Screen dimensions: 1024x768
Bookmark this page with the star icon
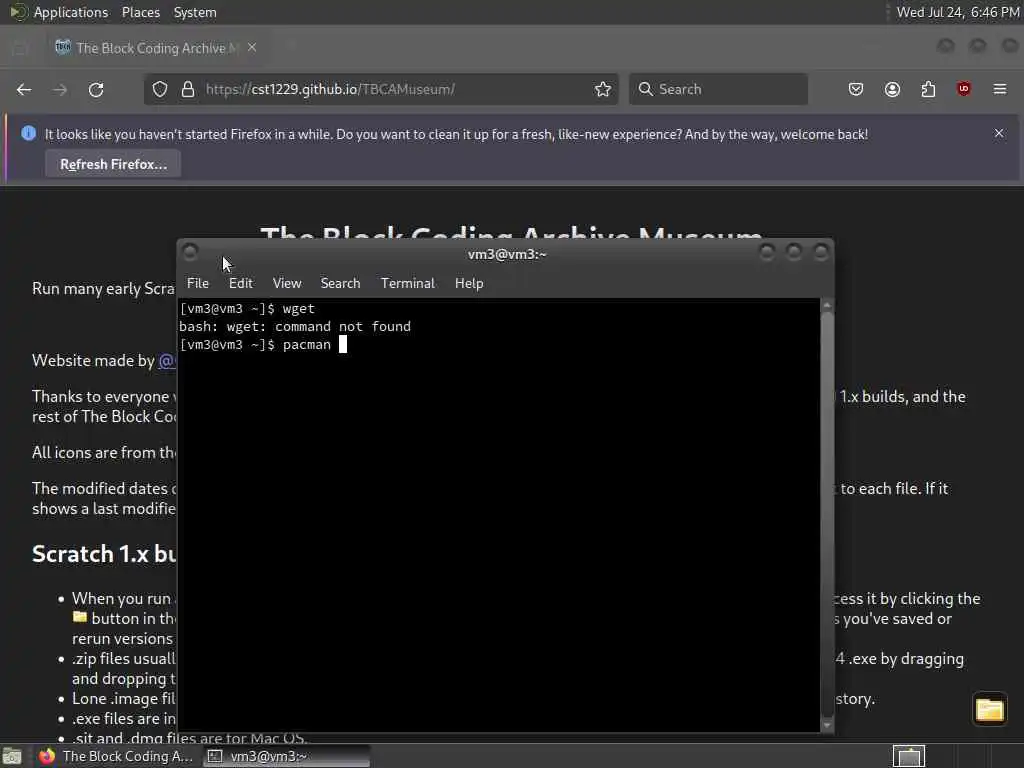coord(603,89)
